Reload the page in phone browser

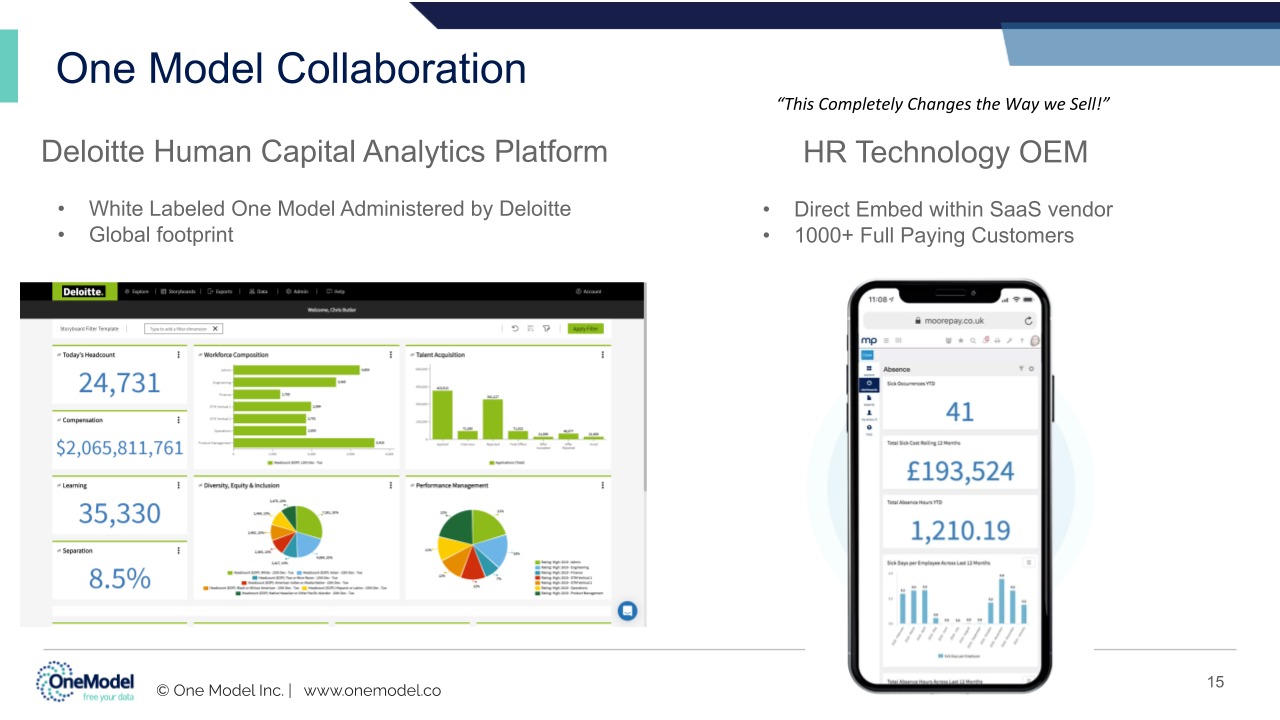tap(1028, 321)
